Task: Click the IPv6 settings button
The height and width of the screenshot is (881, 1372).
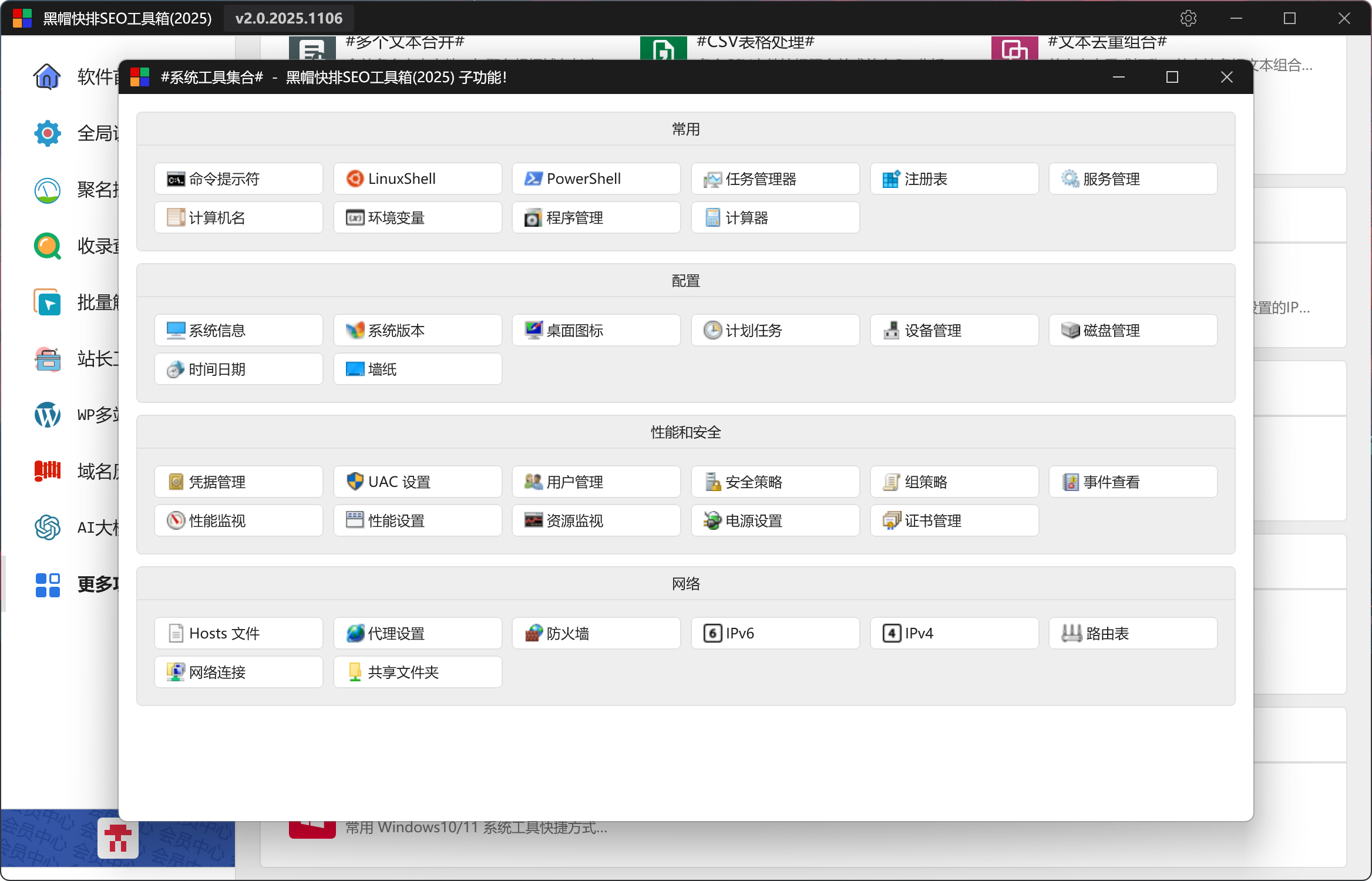Action: [x=775, y=633]
